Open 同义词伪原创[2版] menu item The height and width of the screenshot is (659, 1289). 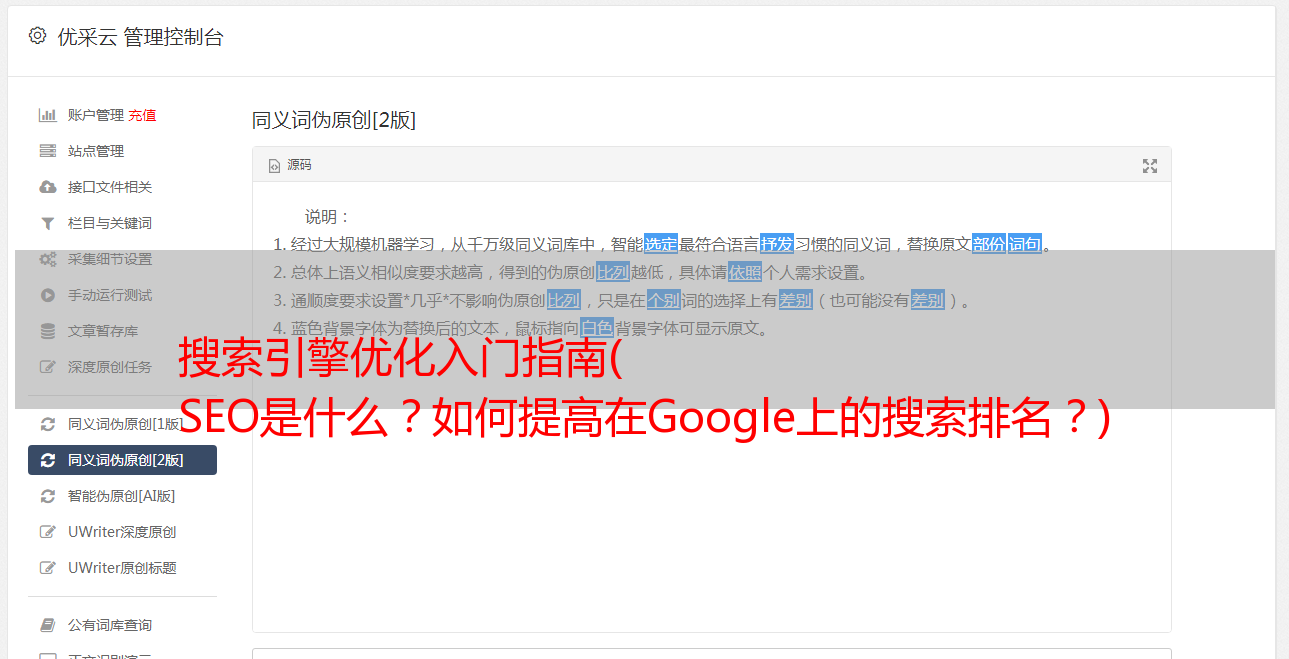pyautogui.click(x=122, y=460)
